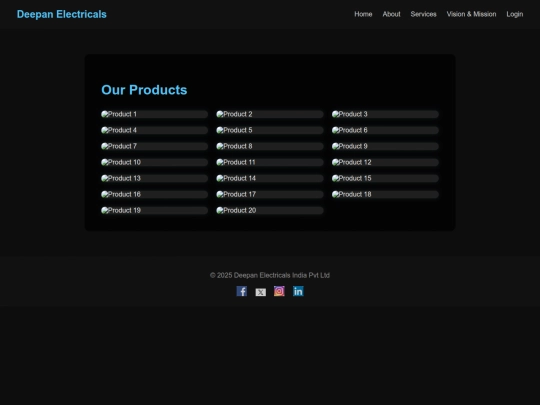Select the Product 14 image

[x=270, y=178]
